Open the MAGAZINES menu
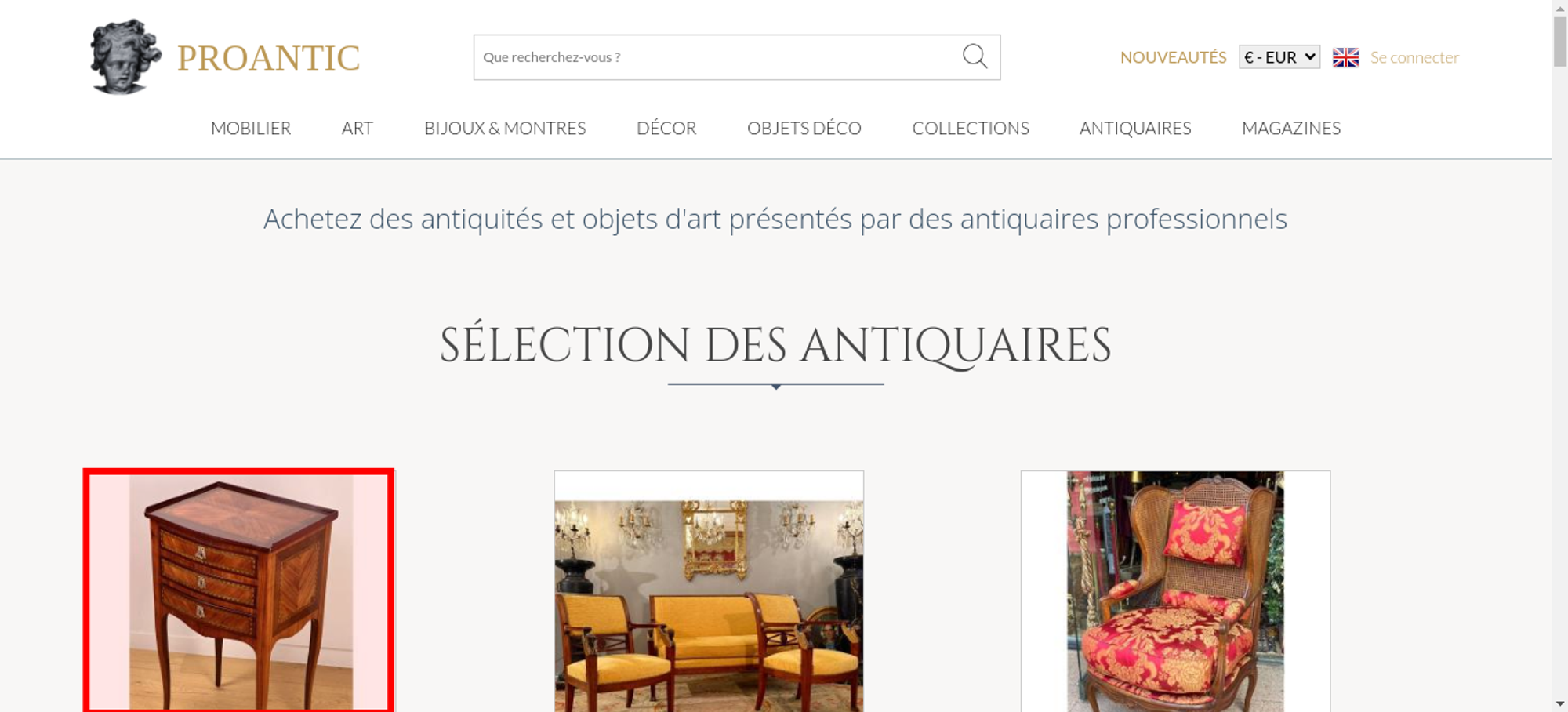Screen dimensions: 1568x712 coord(1291,128)
